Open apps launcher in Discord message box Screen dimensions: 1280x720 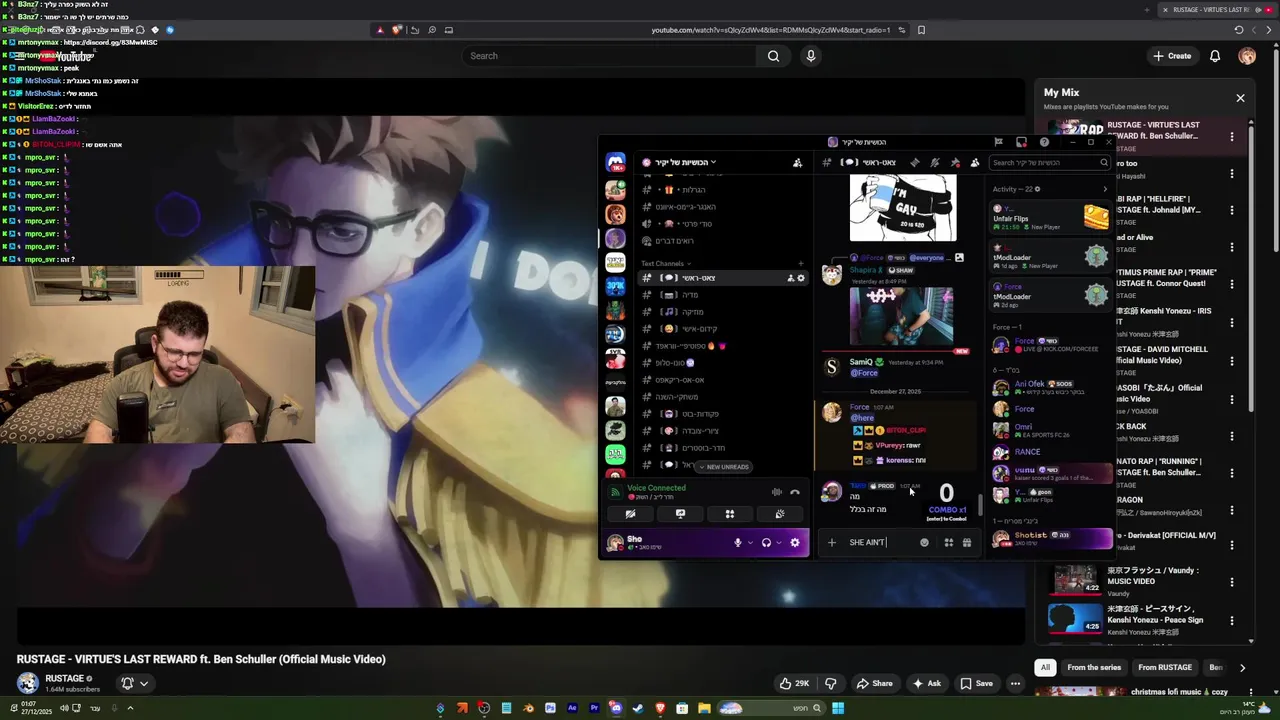pyautogui.click(x=949, y=543)
